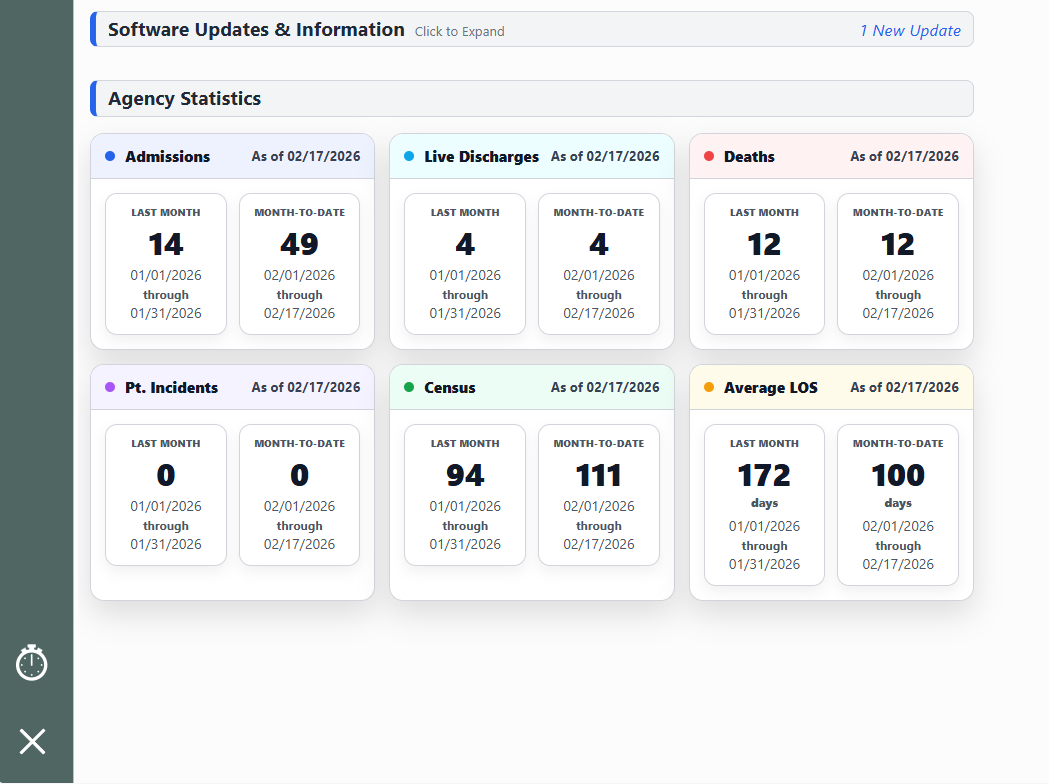Click LAST MONTH label in Average LOS card
This screenshot has height=784, width=1049.
[764, 444]
